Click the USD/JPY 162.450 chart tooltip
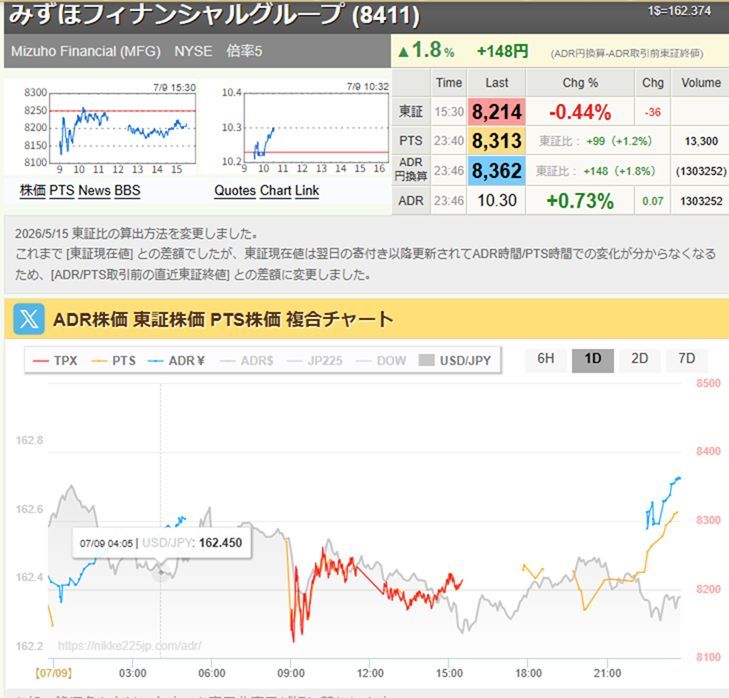This screenshot has height=698, width=729. [x=161, y=543]
